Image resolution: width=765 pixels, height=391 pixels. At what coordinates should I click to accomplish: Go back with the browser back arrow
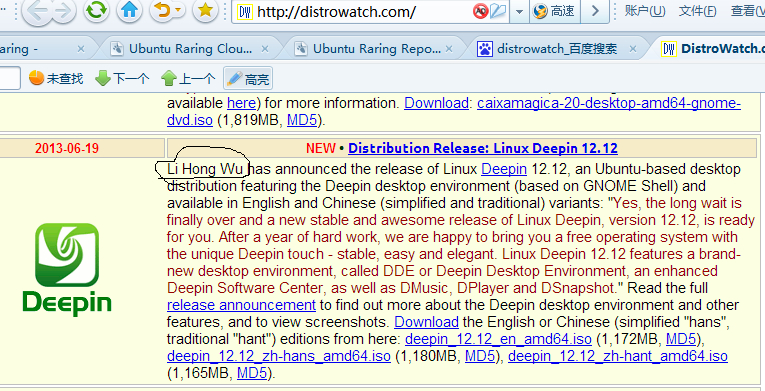pyautogui.click(x=37, y=12)
